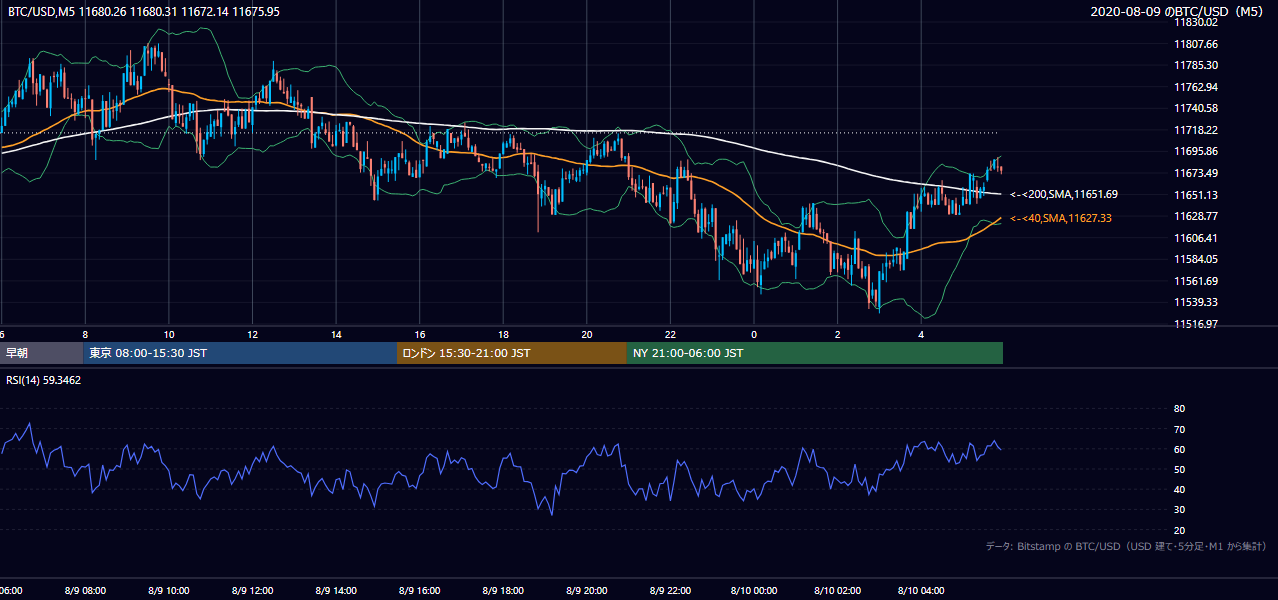The width and height of the screenshot is (1278, 600).
Task: Click the 8/9 08:00 date axis label
Action: tap(84, 591)
